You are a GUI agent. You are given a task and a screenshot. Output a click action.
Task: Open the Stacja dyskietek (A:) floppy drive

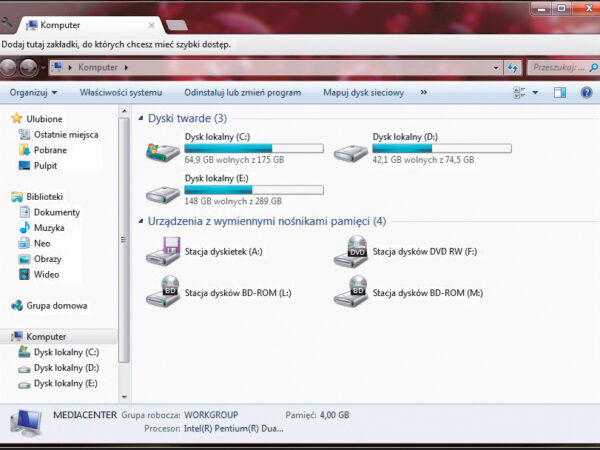[x=162, y=254]
